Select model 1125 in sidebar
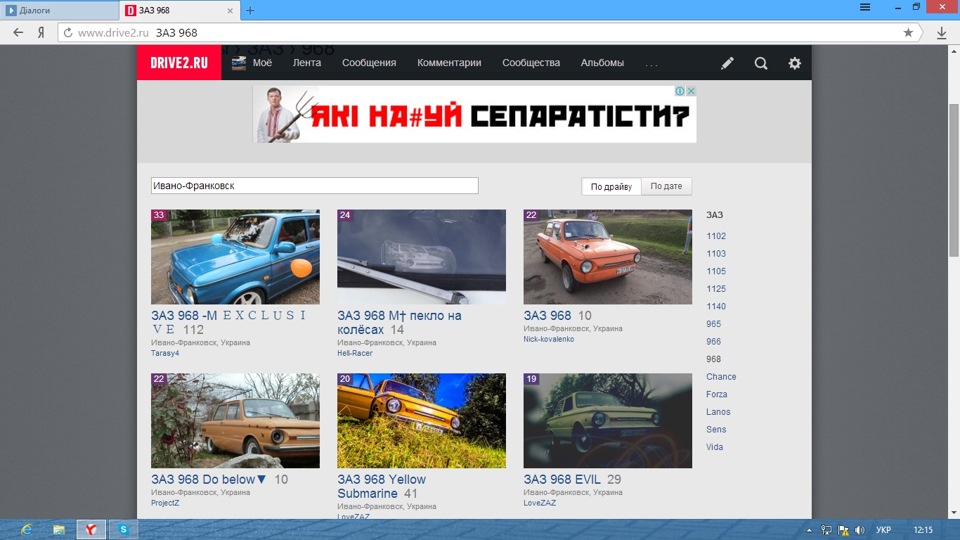Screen dimensions: 960x540 coord(716,289)
